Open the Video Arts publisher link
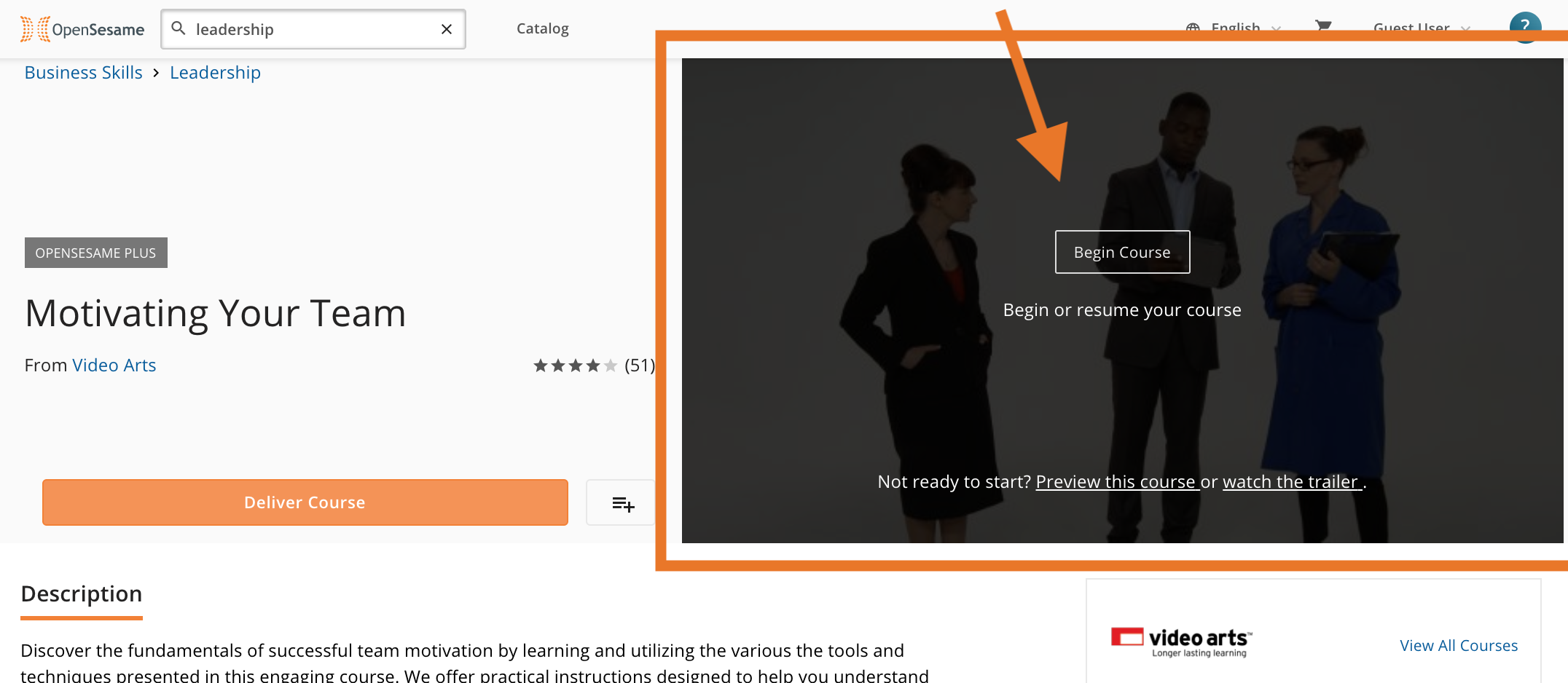Image resolution: width=1568 pixels, height=683 pixels. tap(114, 365)
